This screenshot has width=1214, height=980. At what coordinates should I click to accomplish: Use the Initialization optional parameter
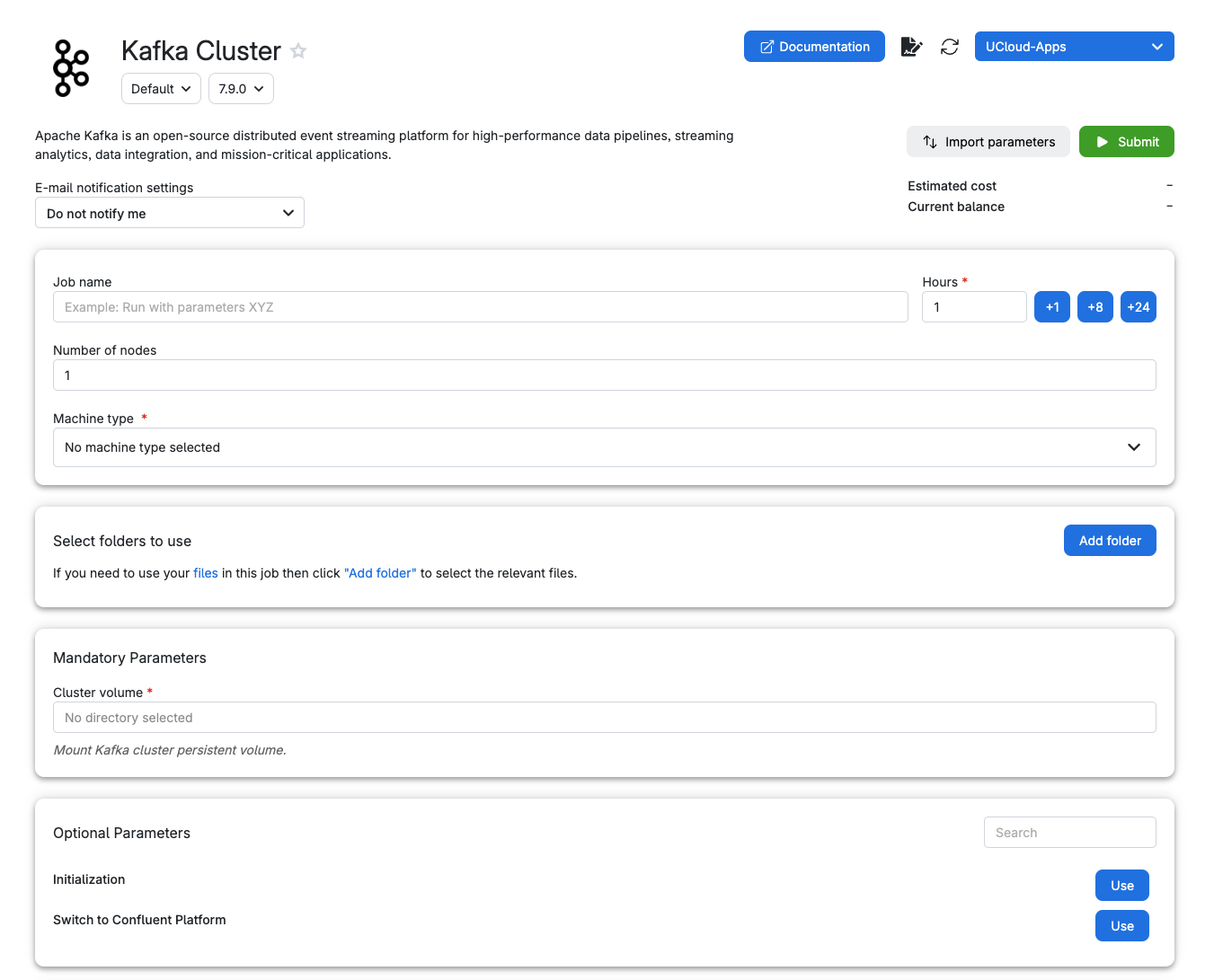click(1122, 886)
